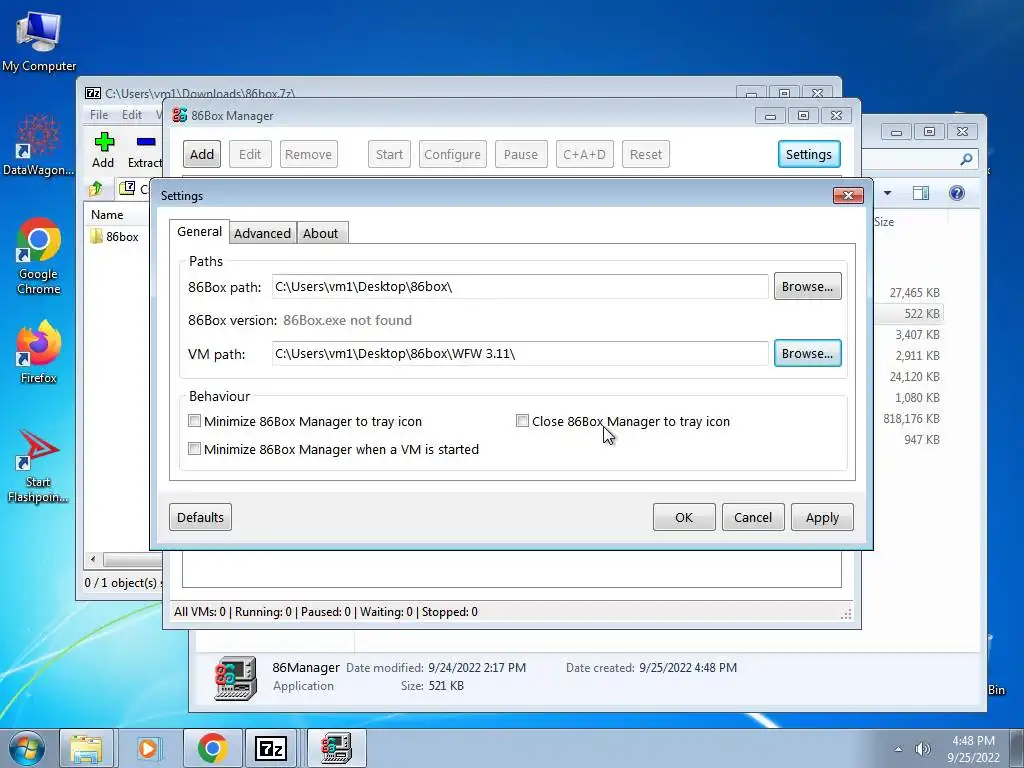
Task: Switch to the Advanced tab
Action: click(263, 233)
